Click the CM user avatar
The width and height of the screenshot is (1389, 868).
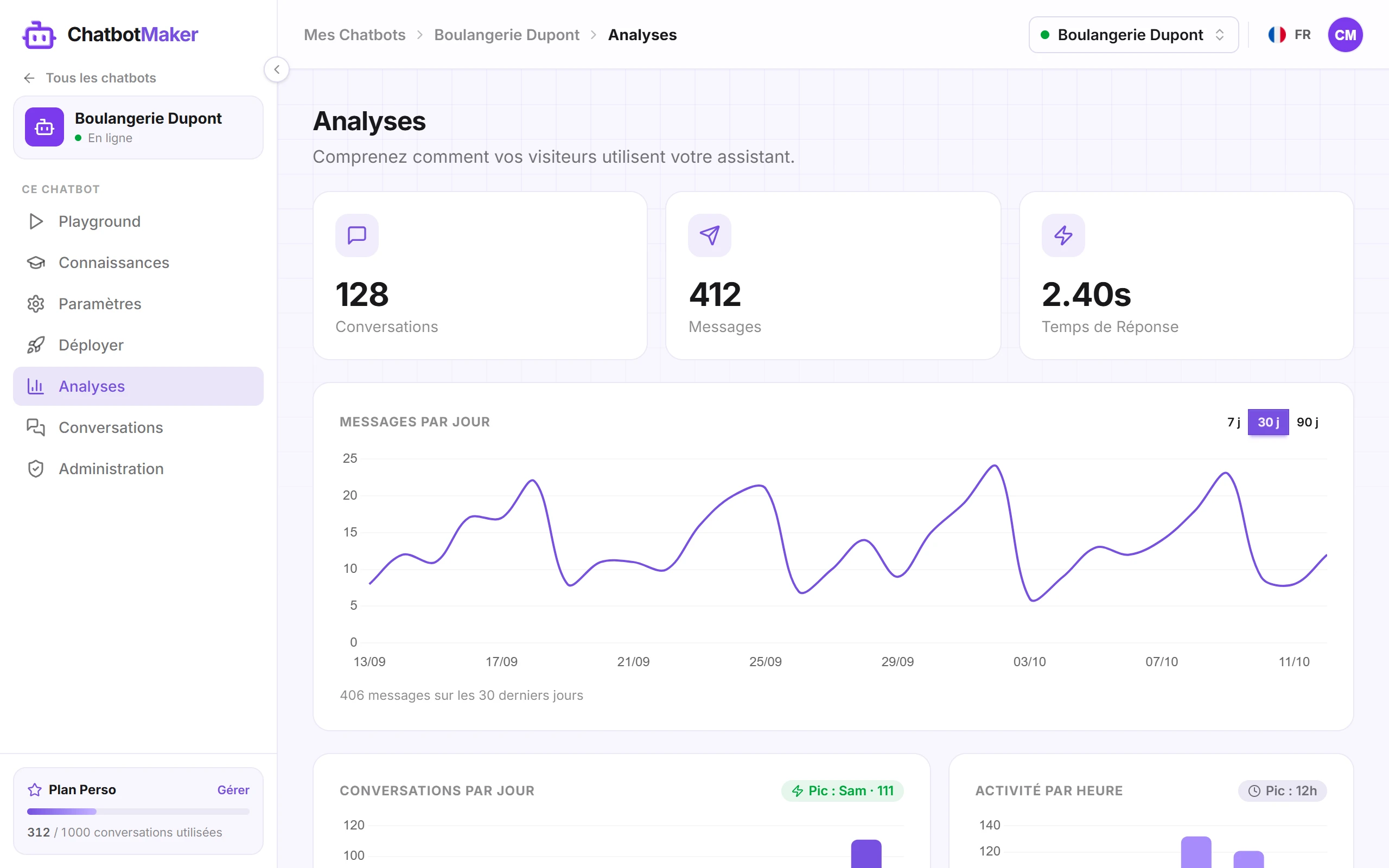(1345, 35)
